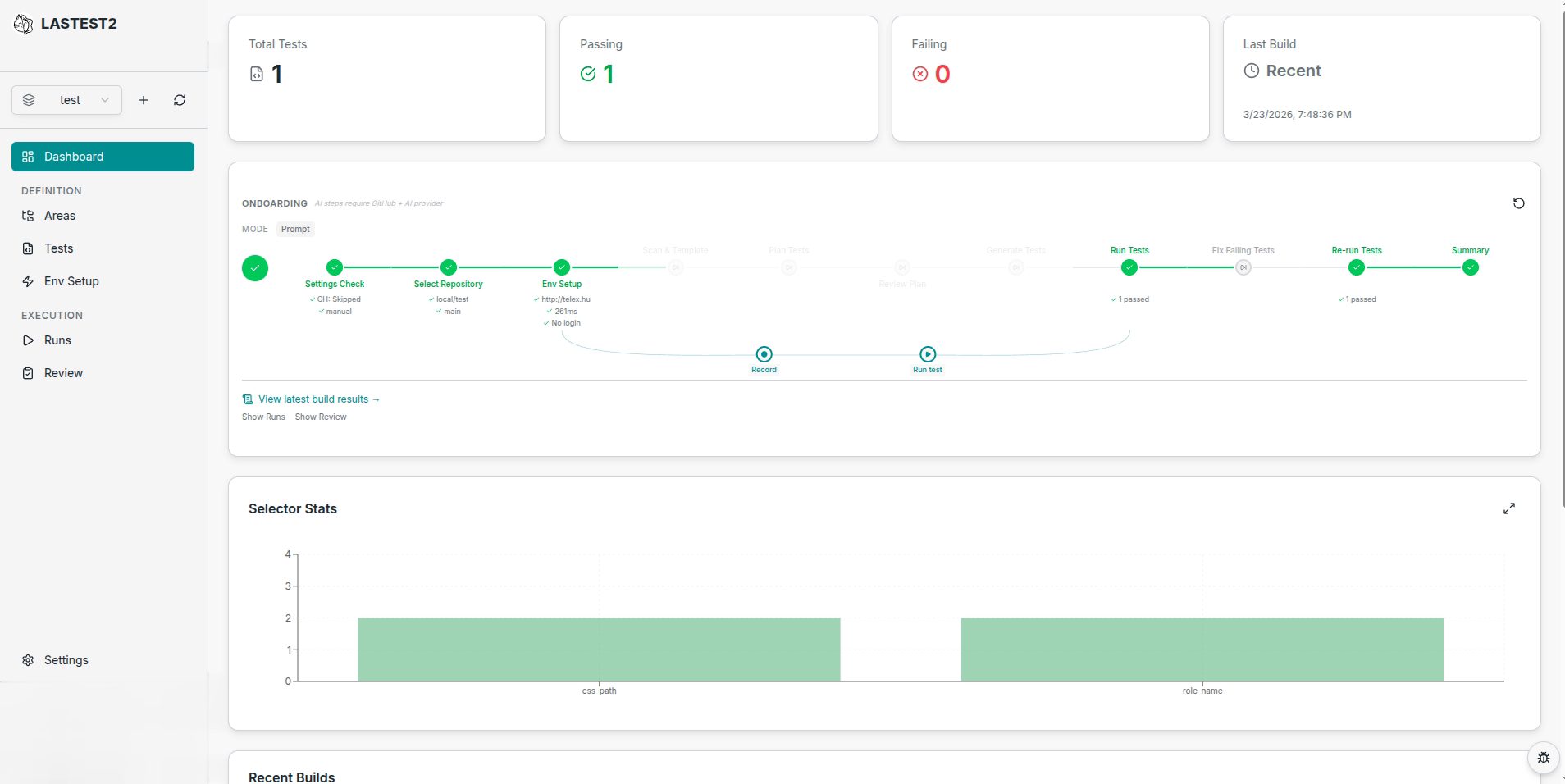The height and width of the screenshot is (784, 1565).
Task: Click the Fix Failing Tests step marker
Action: (1243, 267)
